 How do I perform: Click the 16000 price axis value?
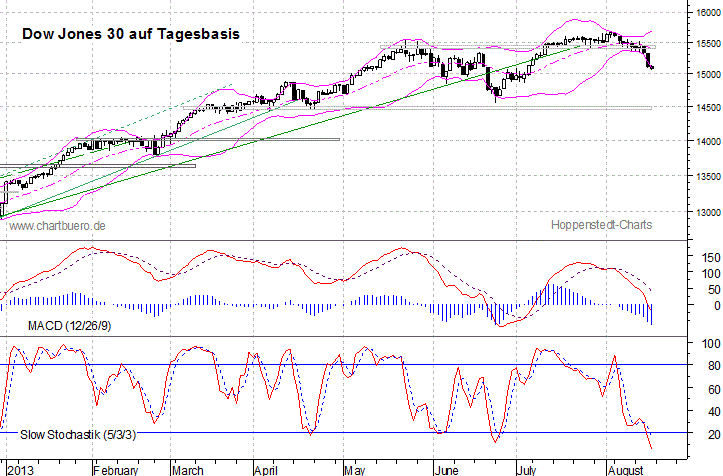pyautogui.click(x=708, y=12)
